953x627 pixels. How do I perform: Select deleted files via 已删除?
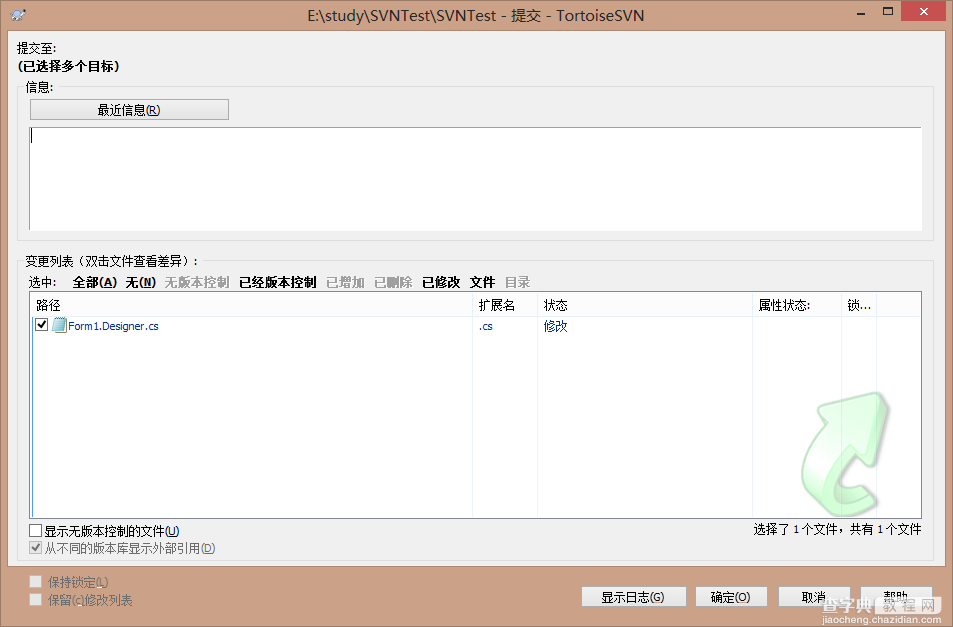coord(393,283)
